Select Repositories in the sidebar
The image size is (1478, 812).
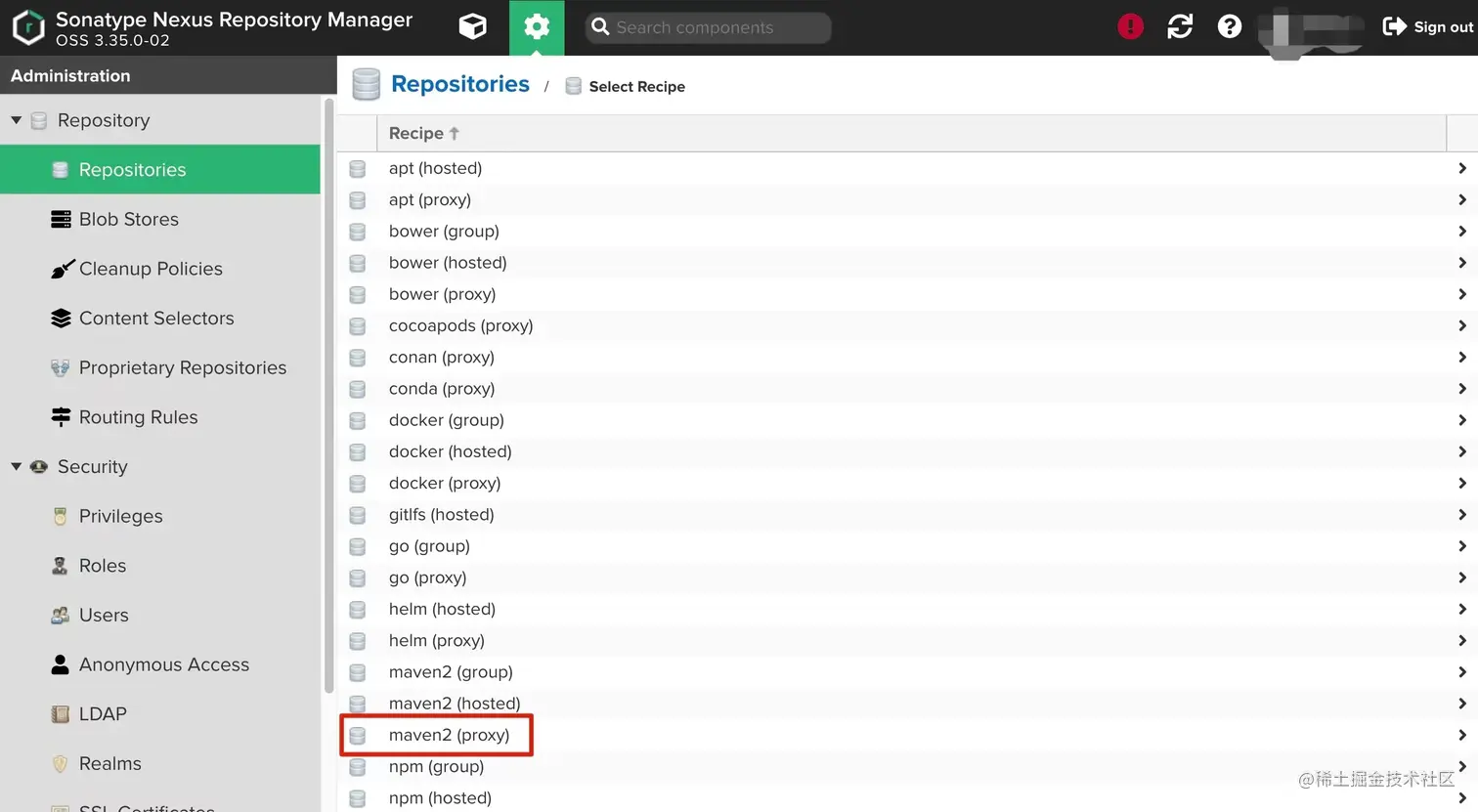coord(160,169)
